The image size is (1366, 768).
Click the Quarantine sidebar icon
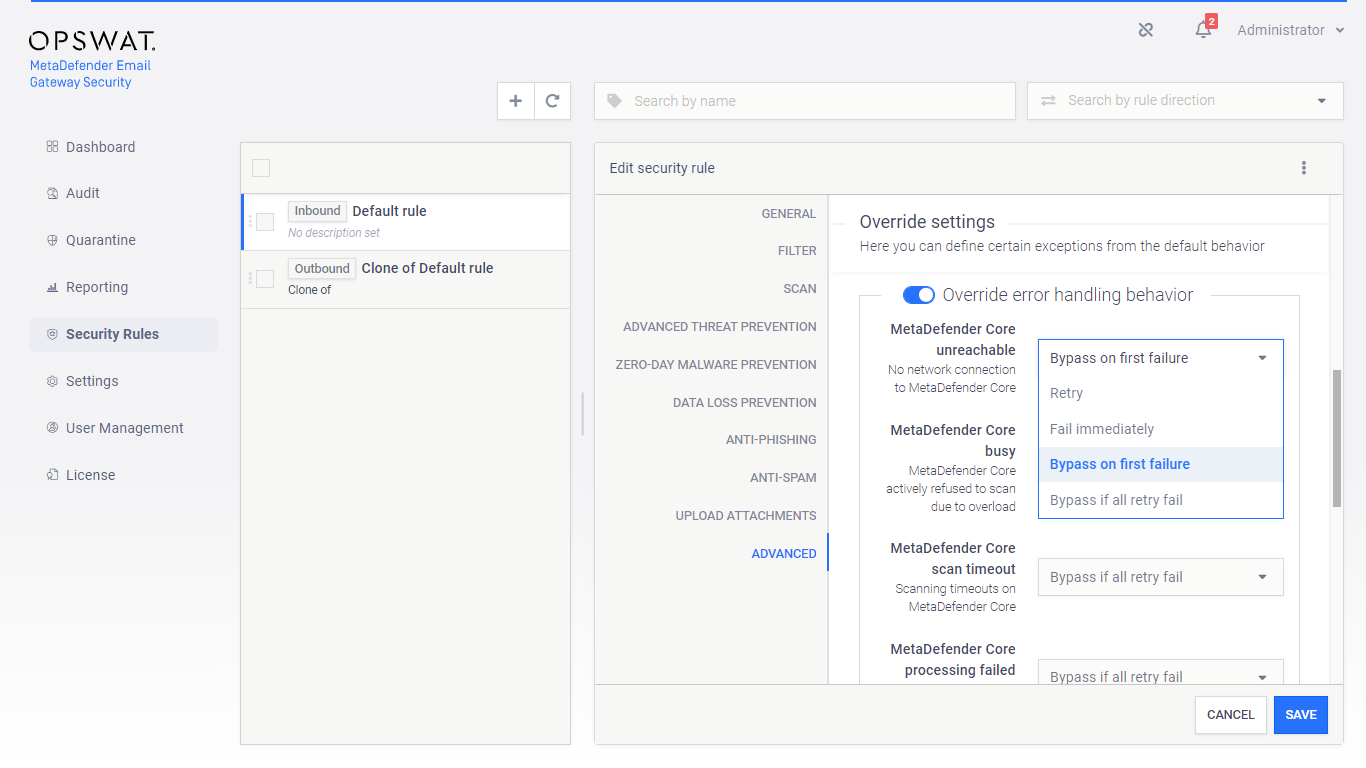coord(52,240)
